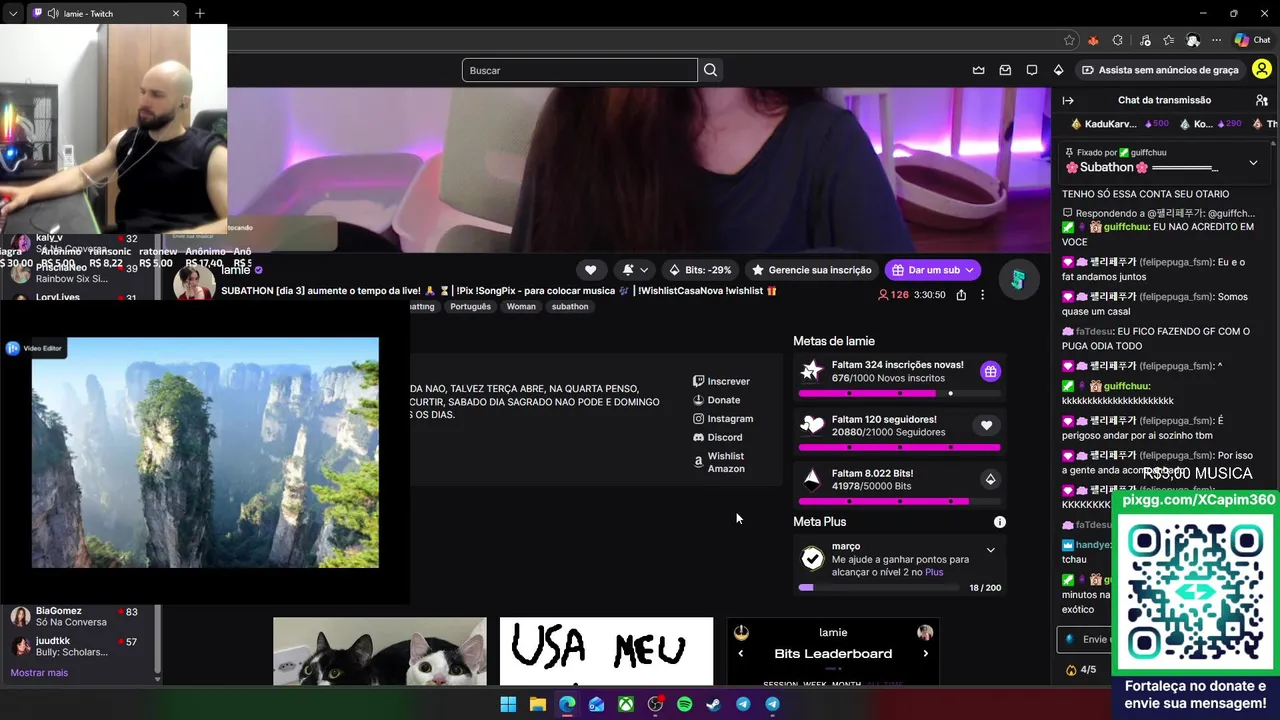This screenshot has width=1280, height=720.
Task: Open the Twitch notifications inbox icon
Action: pyautogui.click(x=1005, y=70)
